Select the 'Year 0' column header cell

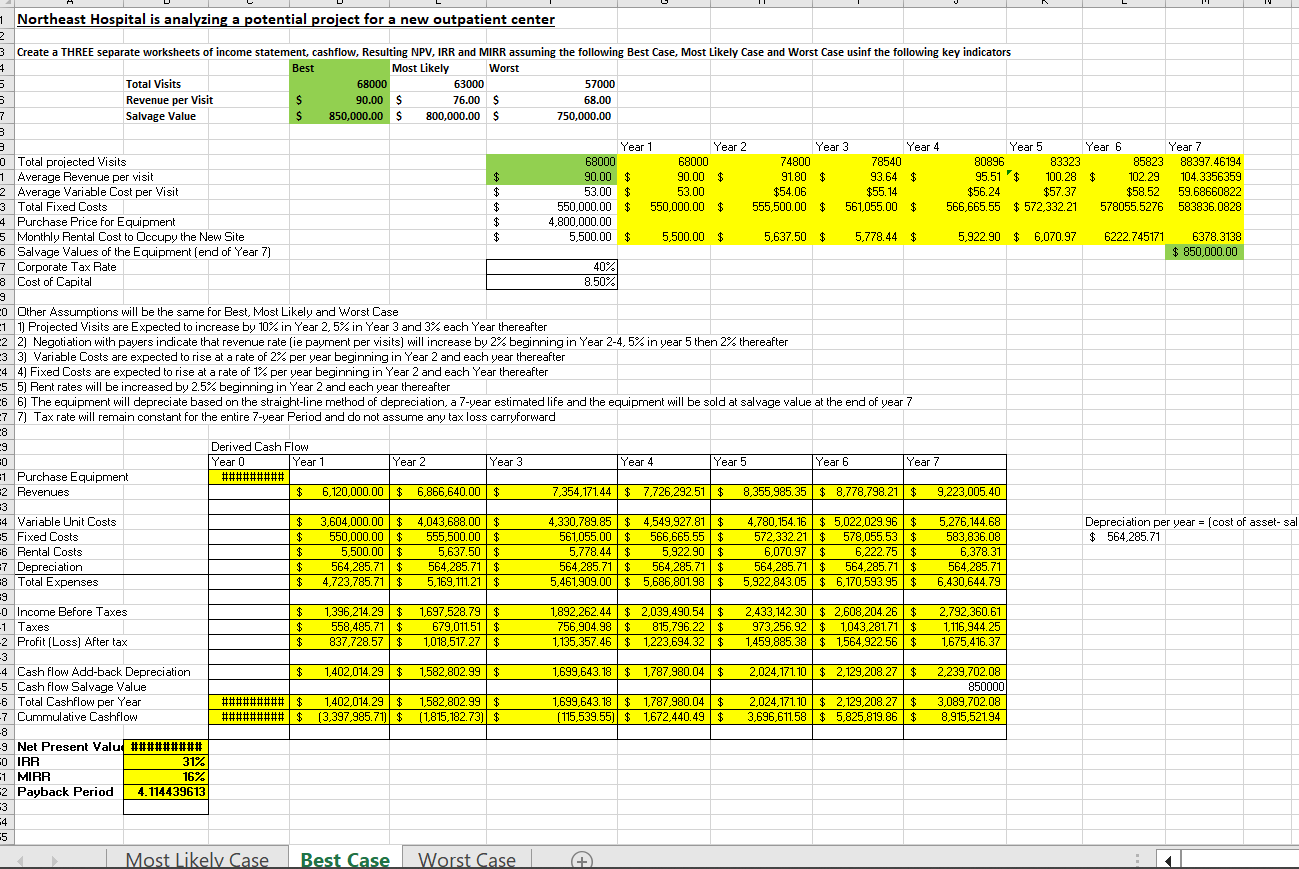pos(249,462)
